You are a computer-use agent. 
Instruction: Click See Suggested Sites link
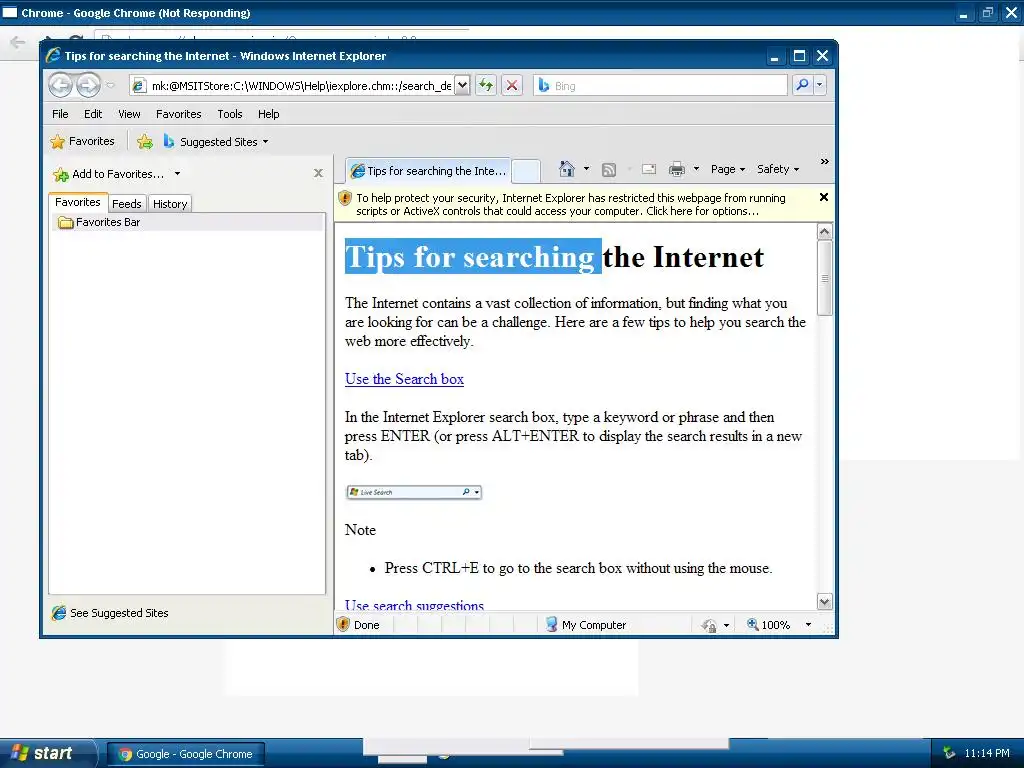click(110, 613)
